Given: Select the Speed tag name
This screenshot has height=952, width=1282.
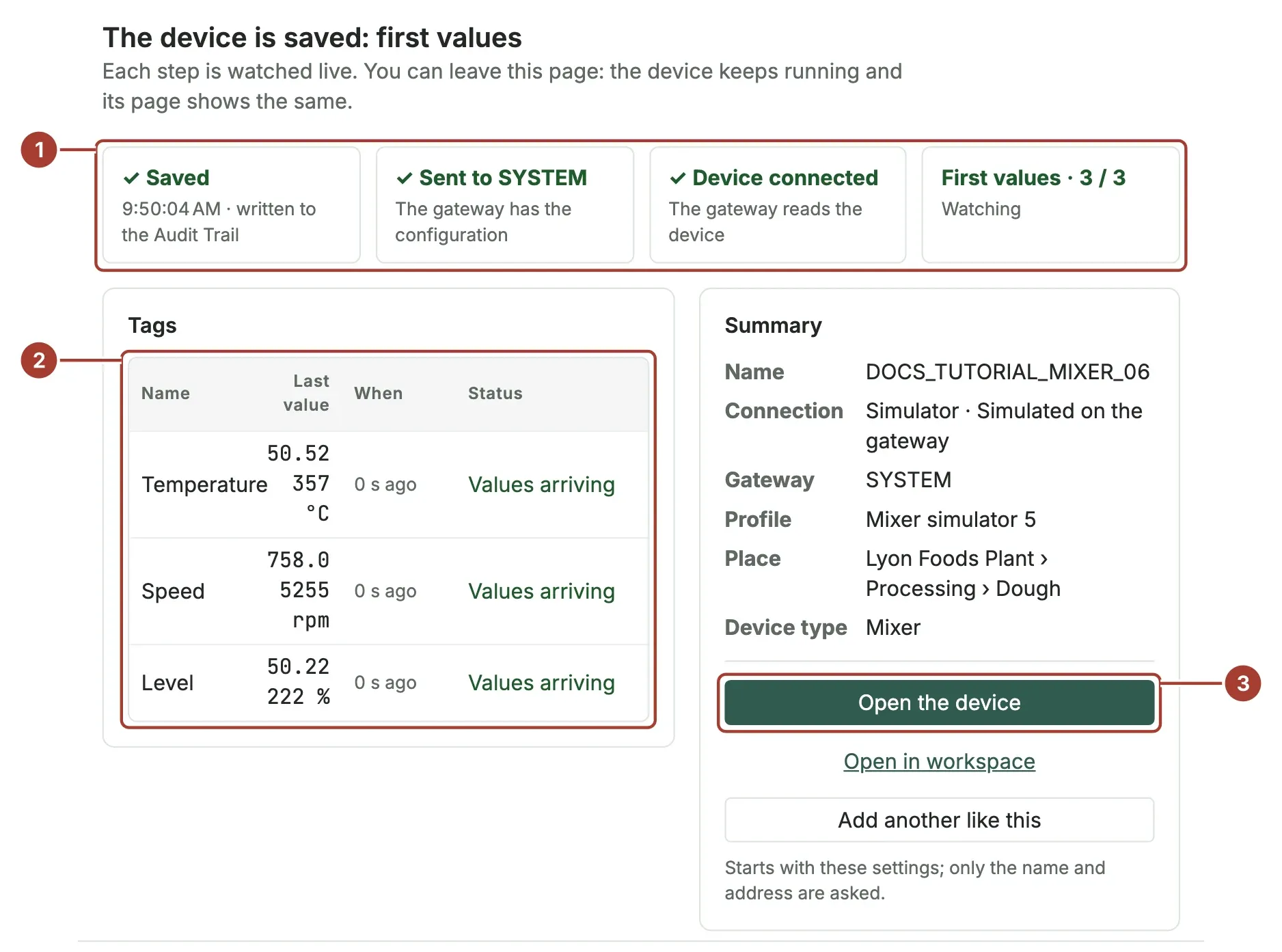Looking at the screenshot, I should tap(173, 591).
